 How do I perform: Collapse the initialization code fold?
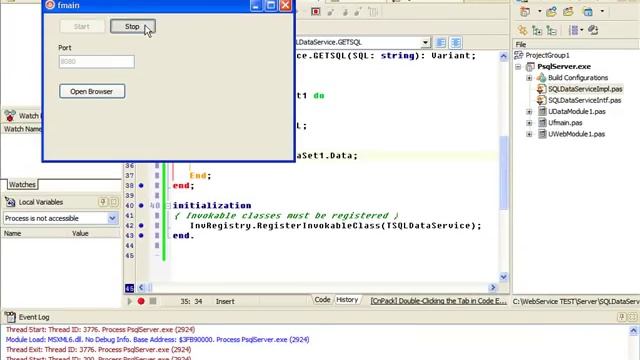168,206
